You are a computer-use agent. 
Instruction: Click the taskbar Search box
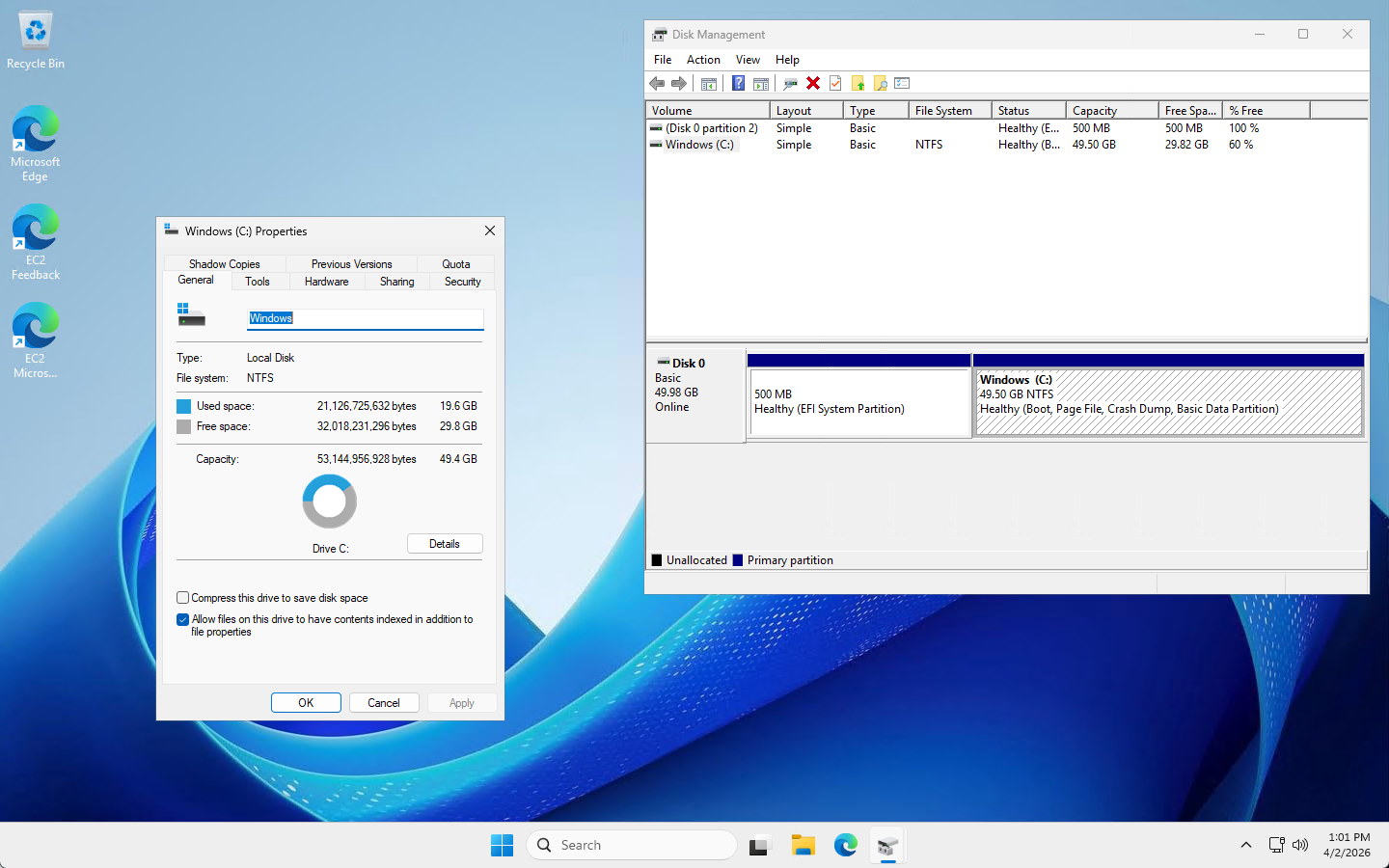click(x=632, y=845)
